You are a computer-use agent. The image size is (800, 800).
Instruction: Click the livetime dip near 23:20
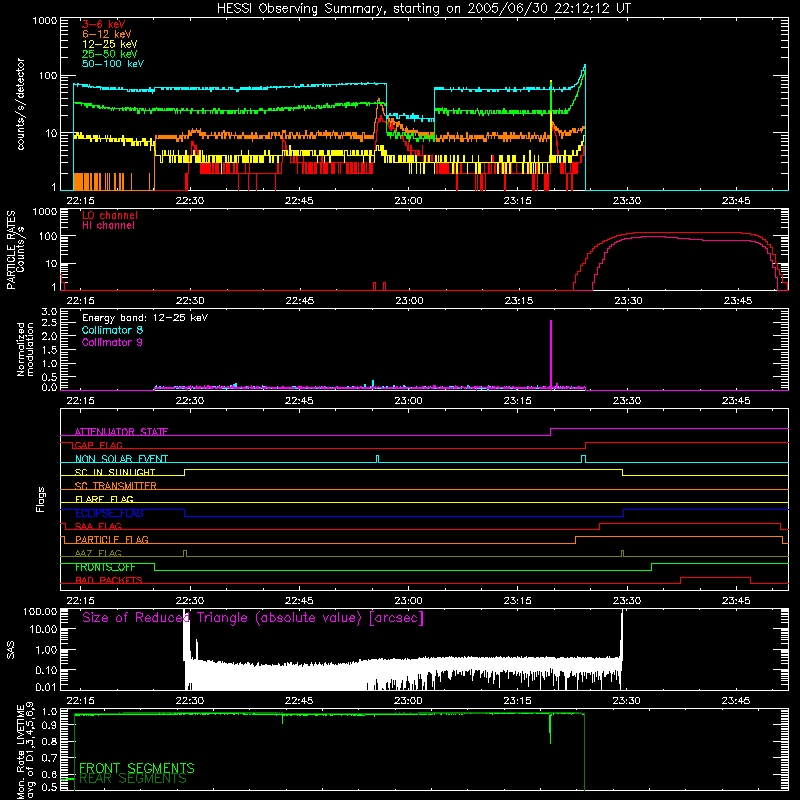point(551,729)
